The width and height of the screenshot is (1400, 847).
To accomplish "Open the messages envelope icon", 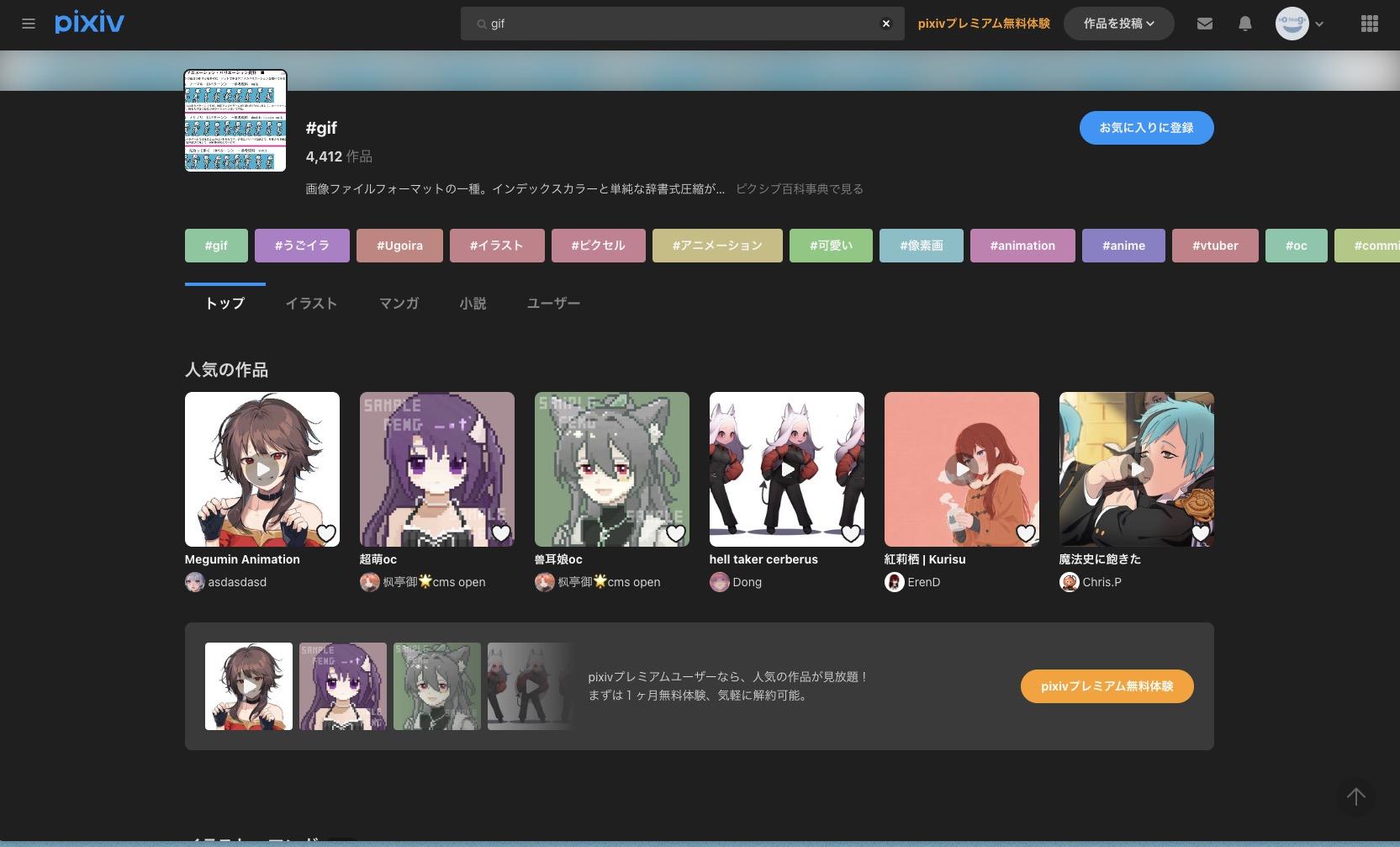I will tap(1205, 24).
